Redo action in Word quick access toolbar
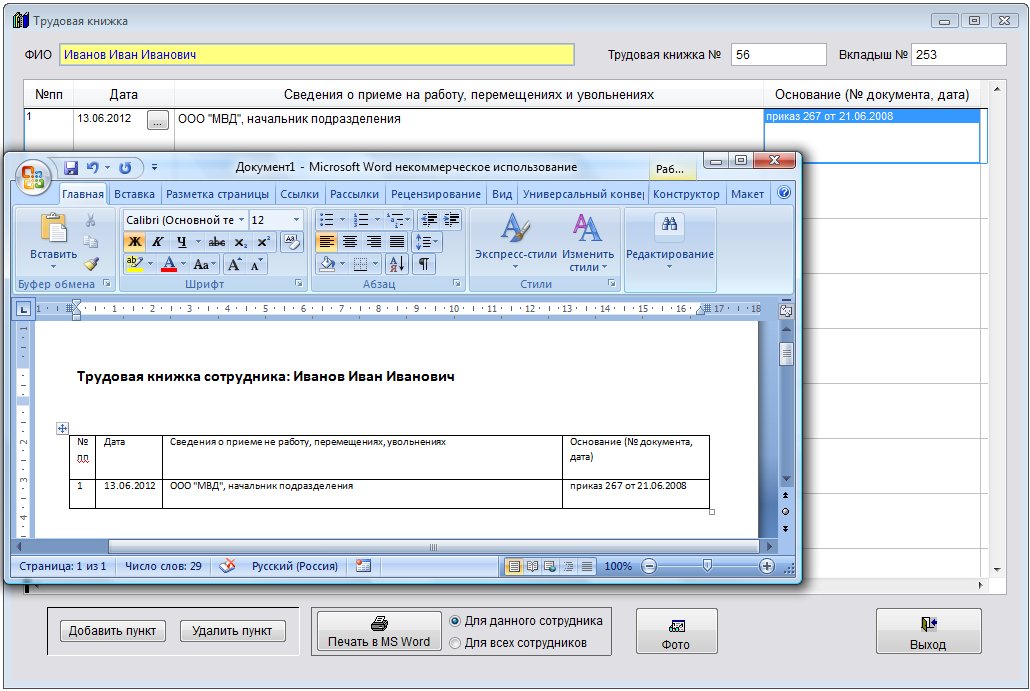This screenshot has height=691, width=1030. click(x=125, y=167)
